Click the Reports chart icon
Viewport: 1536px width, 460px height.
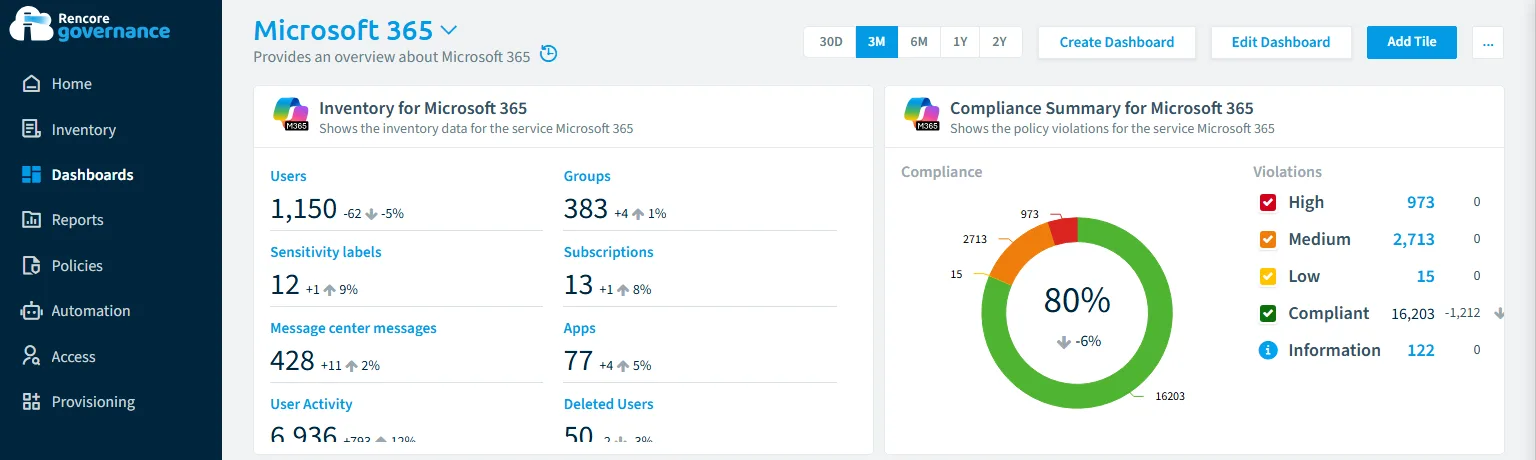[32, 220]
